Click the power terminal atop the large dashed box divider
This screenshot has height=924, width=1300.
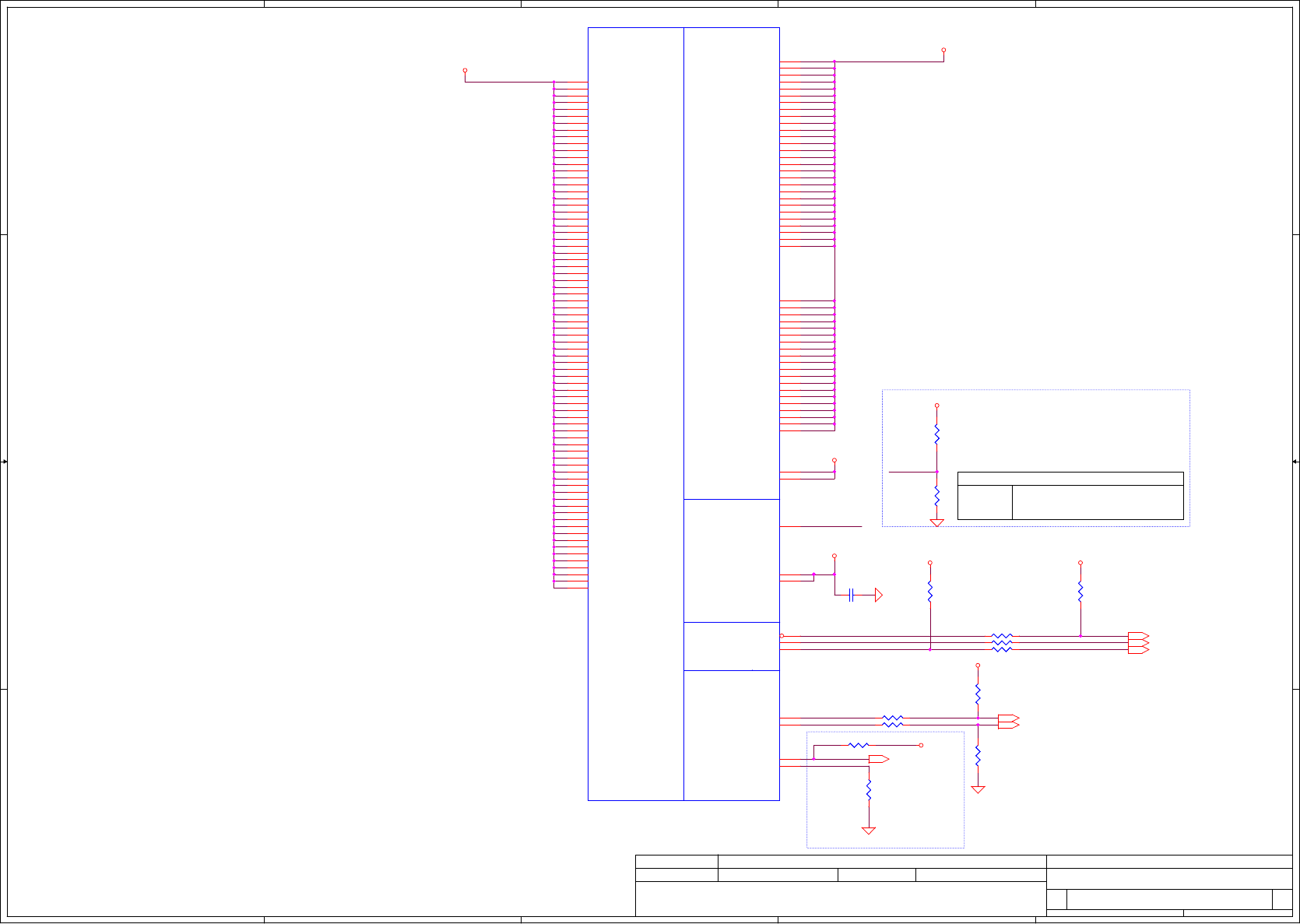tap(937, 406)
